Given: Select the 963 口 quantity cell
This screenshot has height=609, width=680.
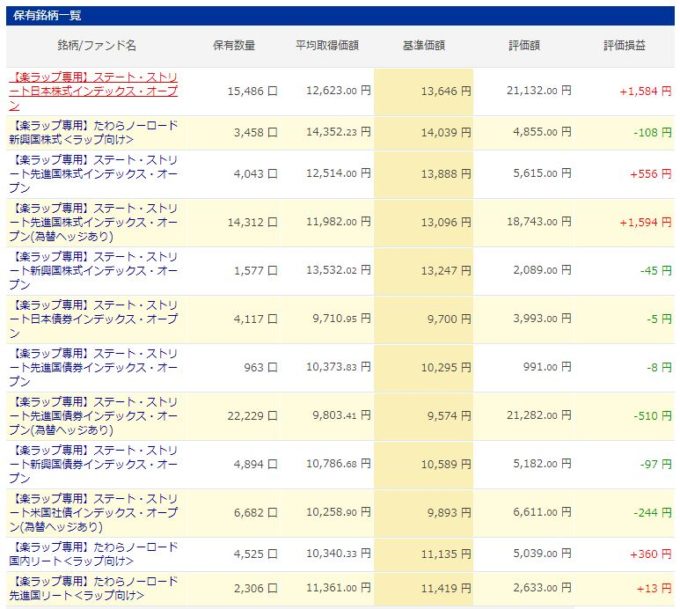Looking at the screenshot, I should pyautogui.click(x=260, y=368).
